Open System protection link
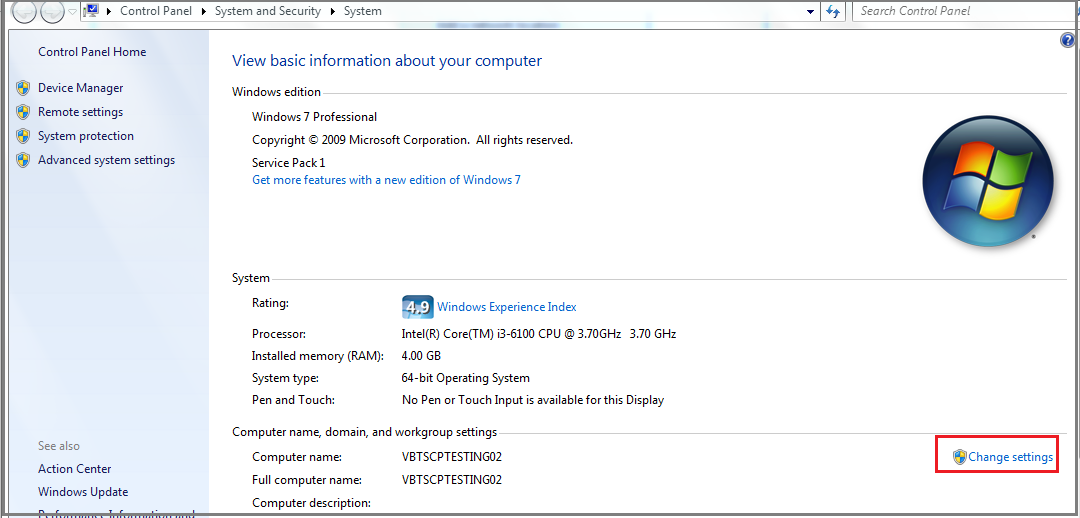 pyautogui.click(x=86, y=136)
